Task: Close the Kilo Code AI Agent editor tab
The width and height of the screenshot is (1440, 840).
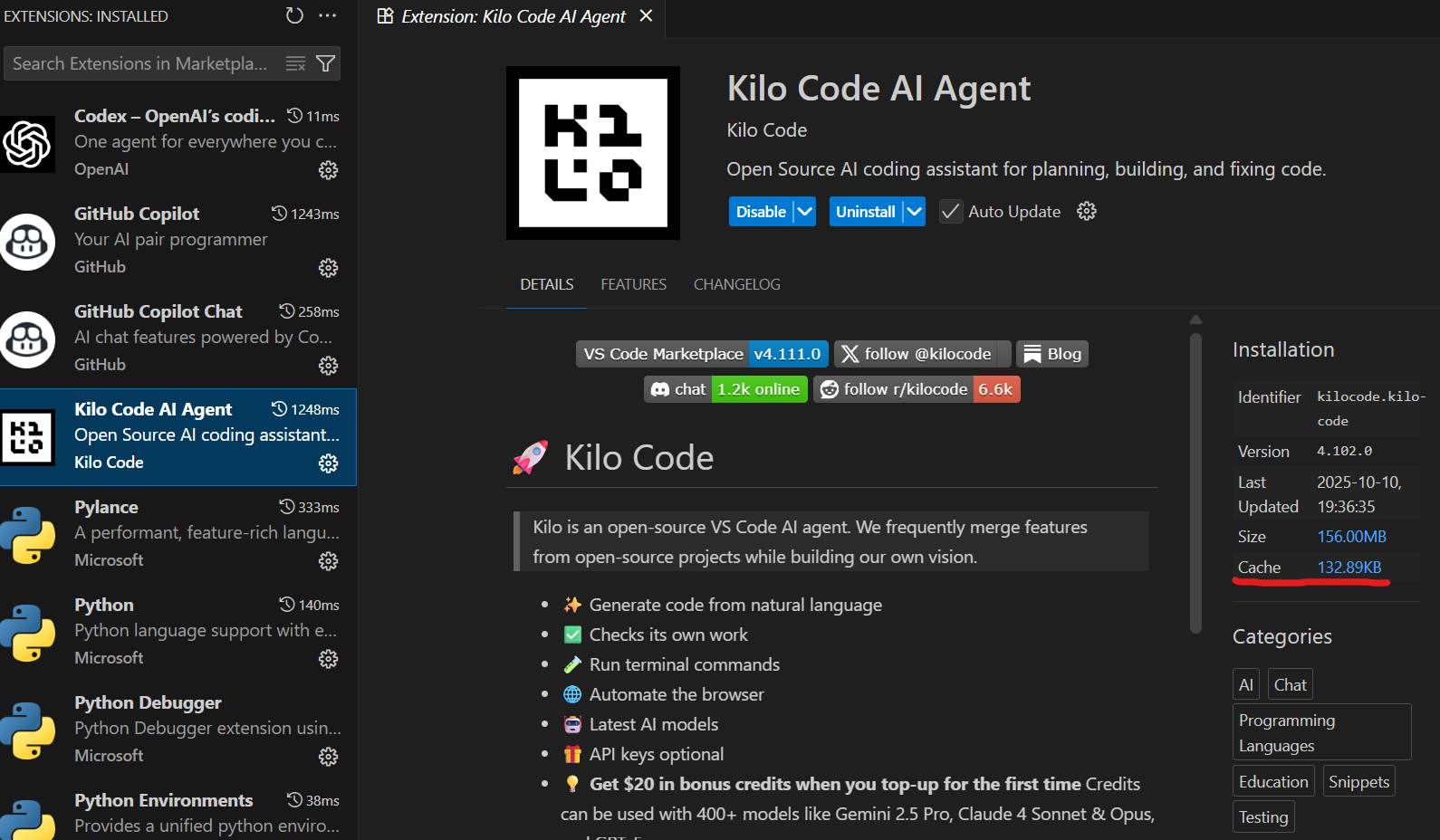Action: point(646,16)
